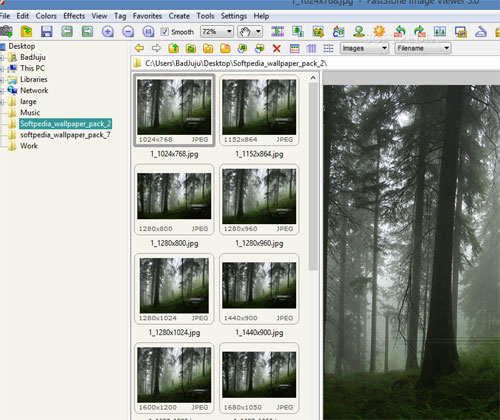Open the Tag menu
This screenshot has width=500, height=420.
coord(120,16)
